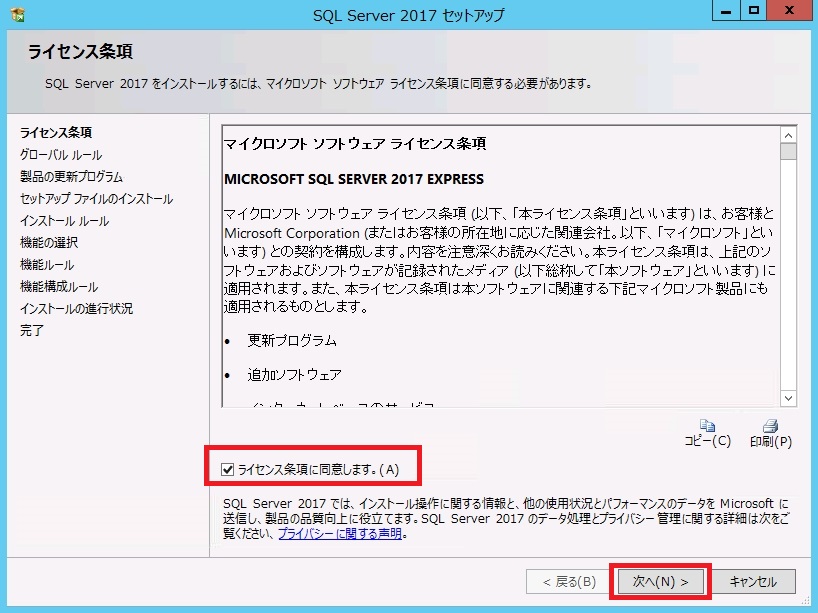
Task: Open the プライバシーに関する声明 link
Action: tap(339, 534)
